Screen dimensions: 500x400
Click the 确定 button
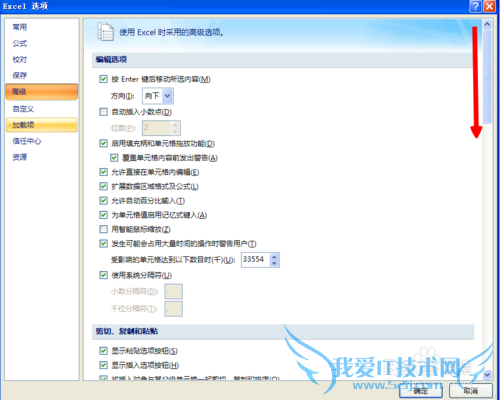[x=421, y=390]
